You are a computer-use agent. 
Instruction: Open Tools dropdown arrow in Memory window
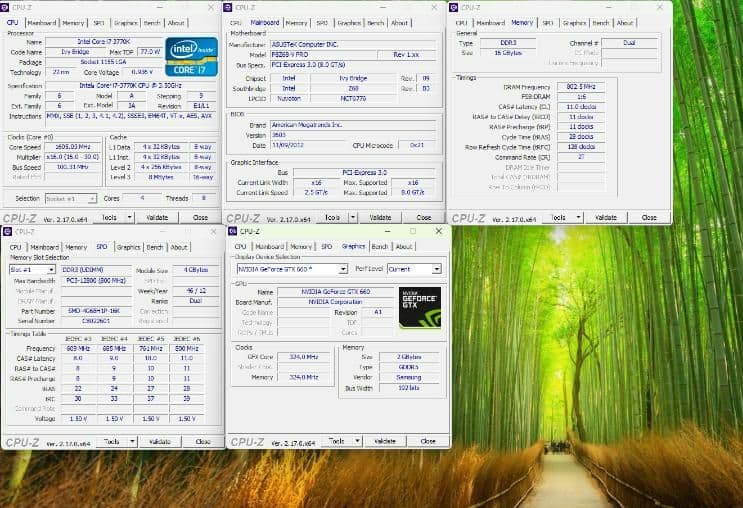coord(578,218)
